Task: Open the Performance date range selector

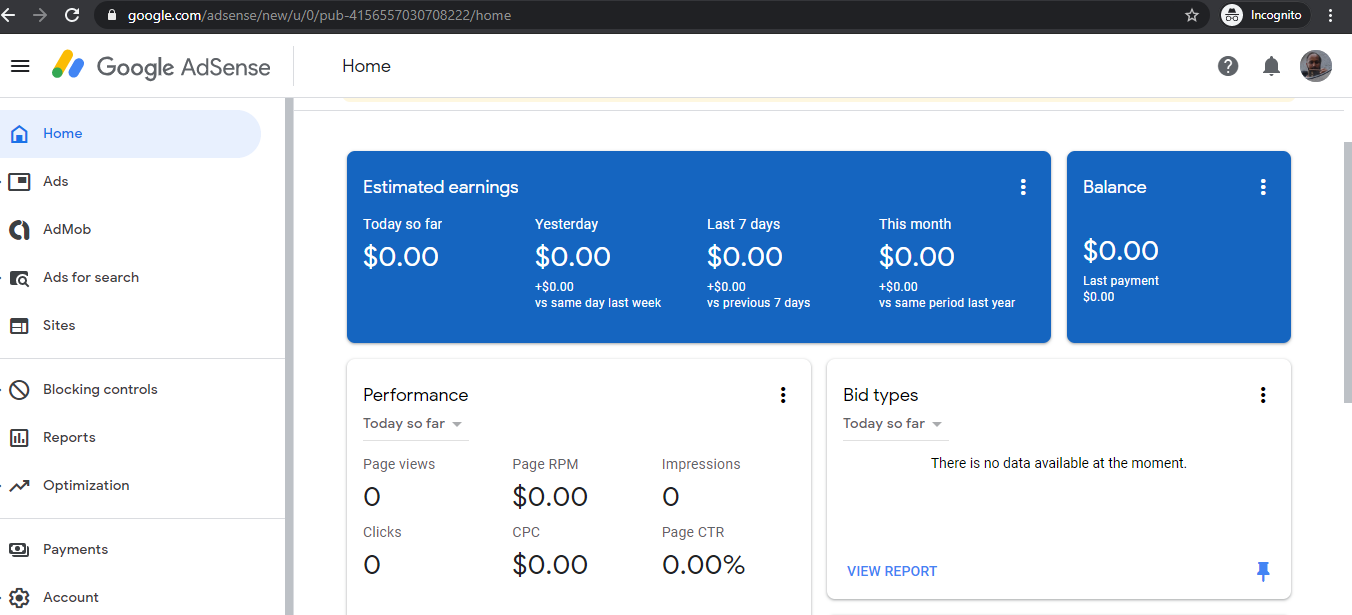Action: (x=414, y=423)
